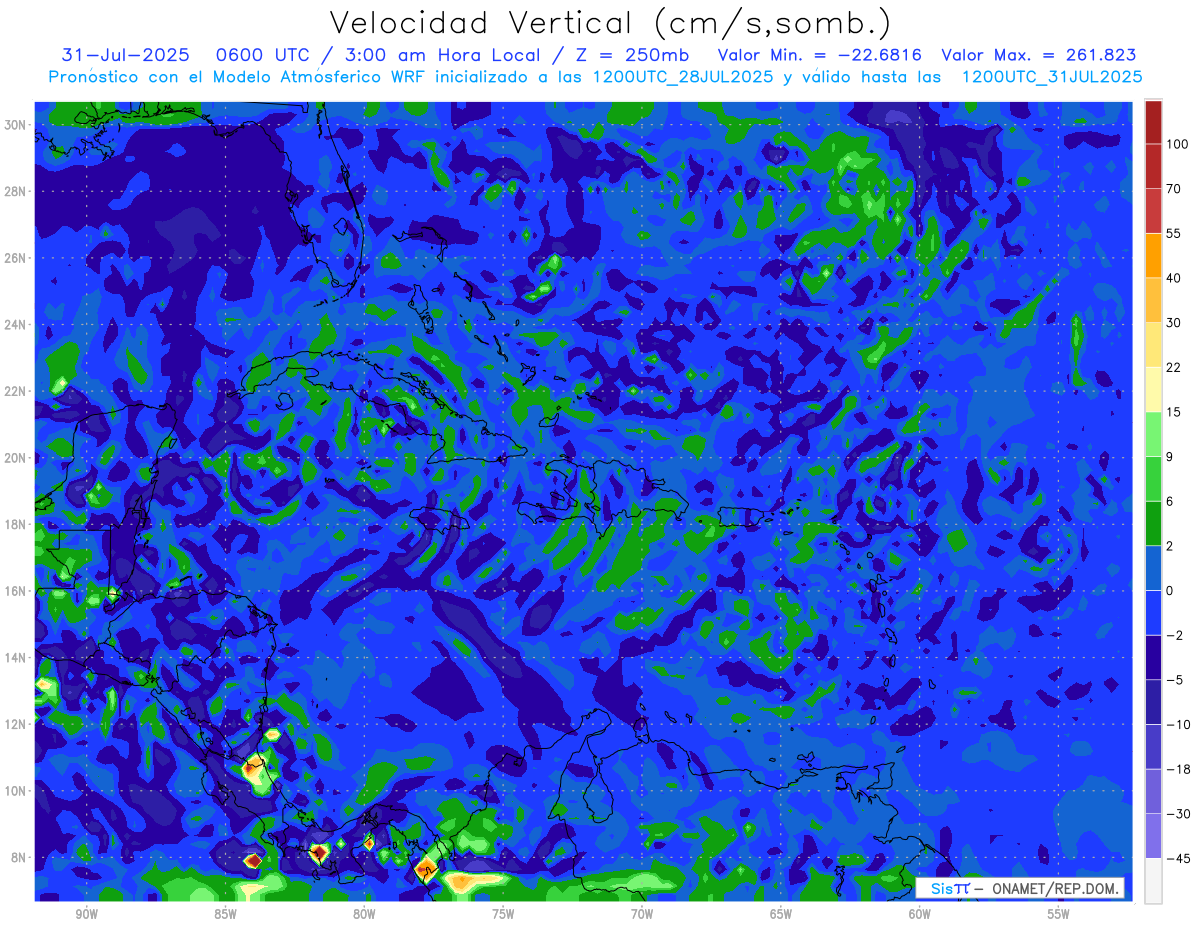The image size is (1200, 927).
Task: Click the "ONAMET/REP.DOM." credit label
Action: coord(1054,888)
